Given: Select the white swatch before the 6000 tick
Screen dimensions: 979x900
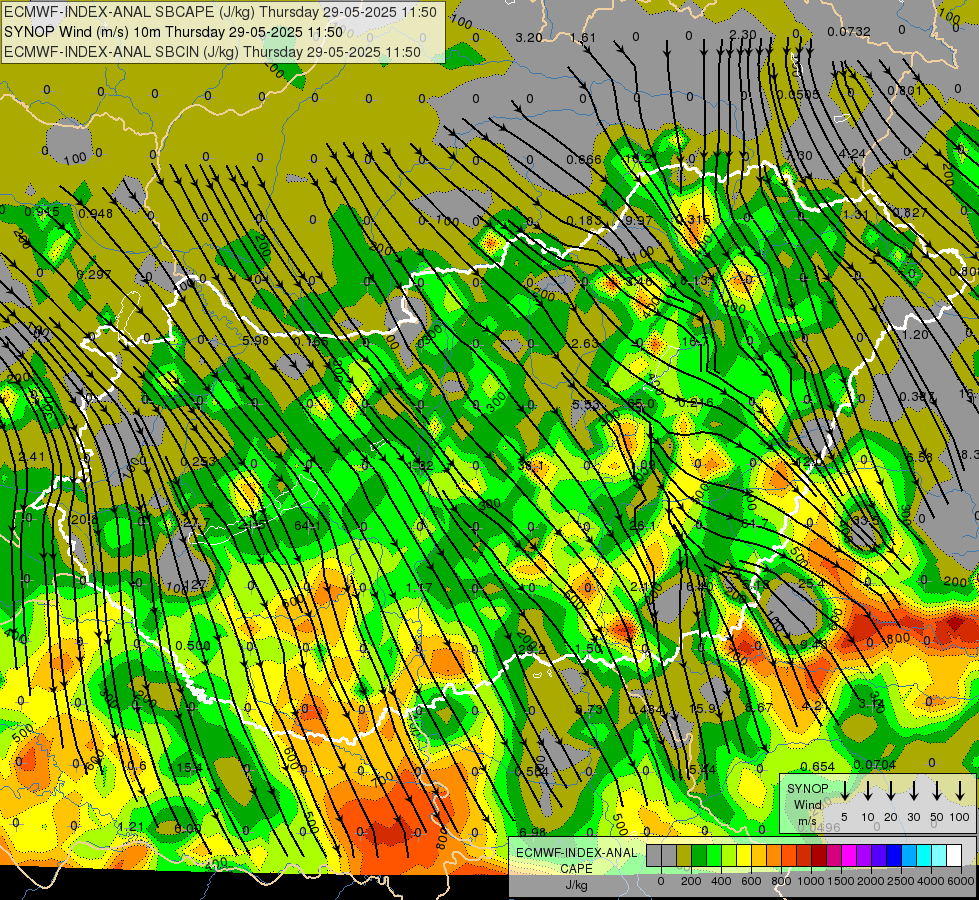Looking at the screenshot, I should coord(953,856).
